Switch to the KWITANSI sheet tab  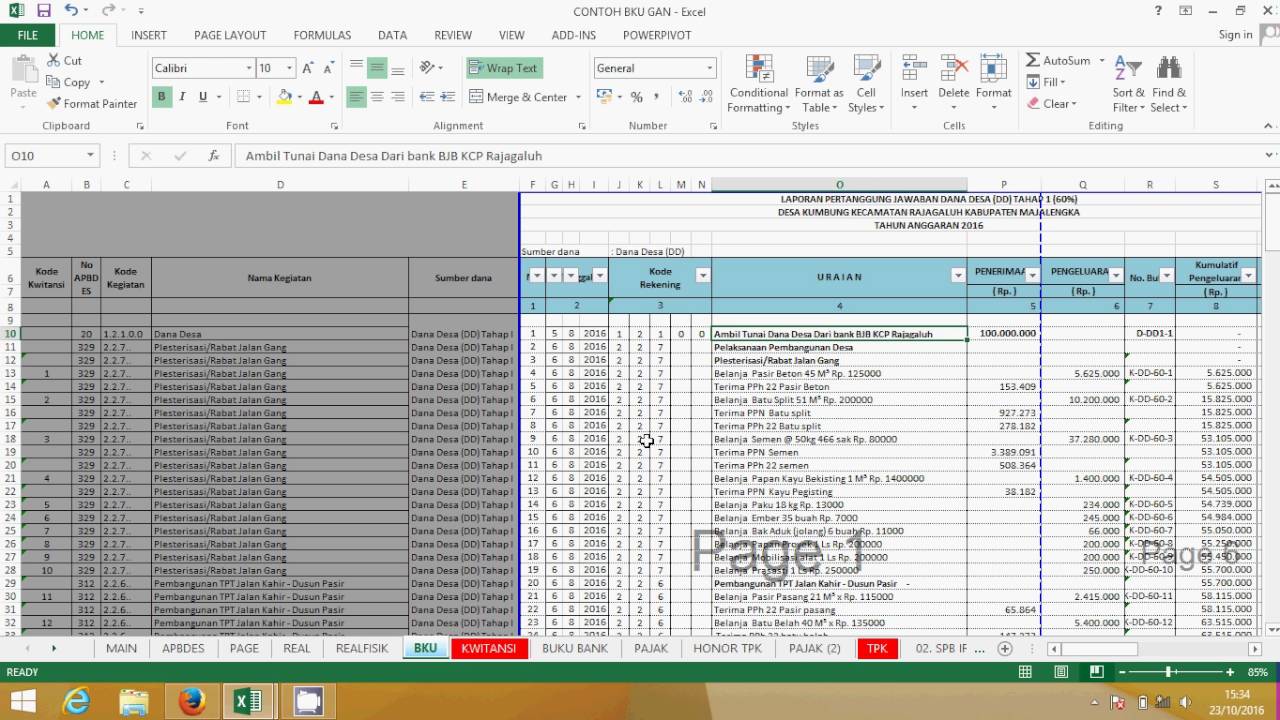pyautogui.click(x=488, y=648)
